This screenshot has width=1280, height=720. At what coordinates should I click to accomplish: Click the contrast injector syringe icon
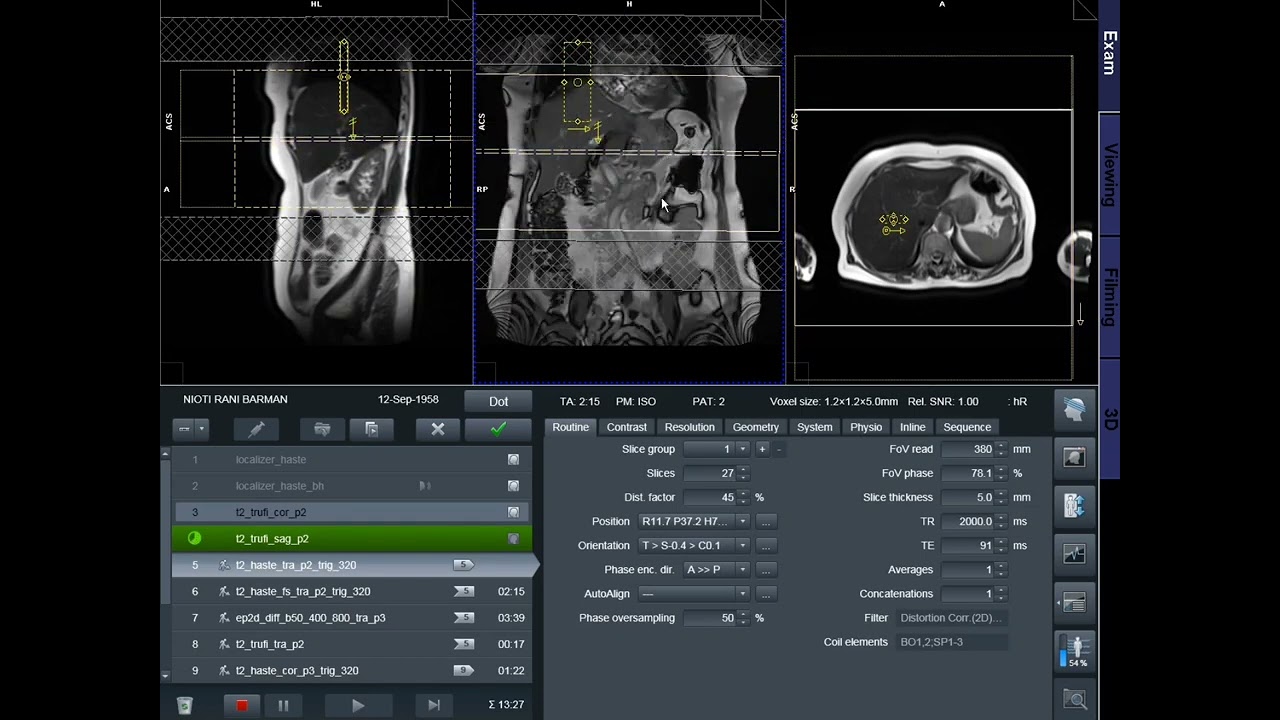pos(256,429)
